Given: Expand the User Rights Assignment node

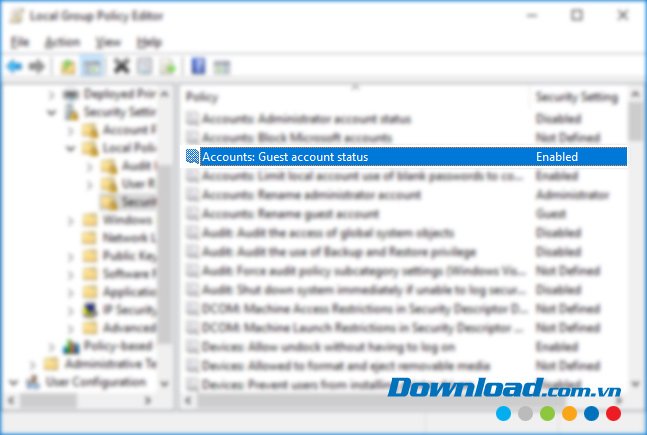Looking at the screenshot, I should [90, 184].
